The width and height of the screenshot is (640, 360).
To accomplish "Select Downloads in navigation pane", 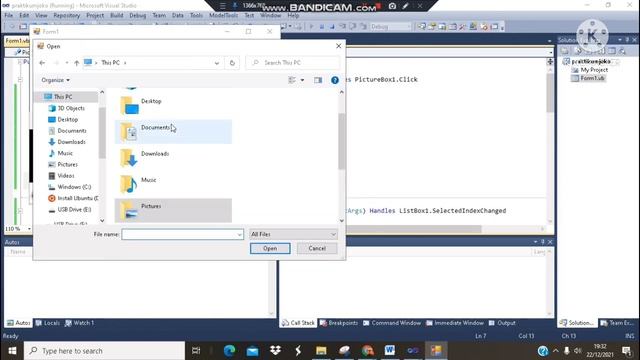I will pyautogui.click(x=71, y=142).
